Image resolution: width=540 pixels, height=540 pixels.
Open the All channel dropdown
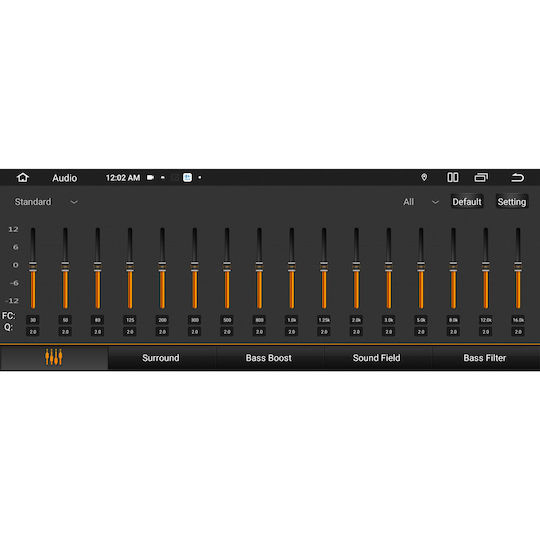point(421,202)
